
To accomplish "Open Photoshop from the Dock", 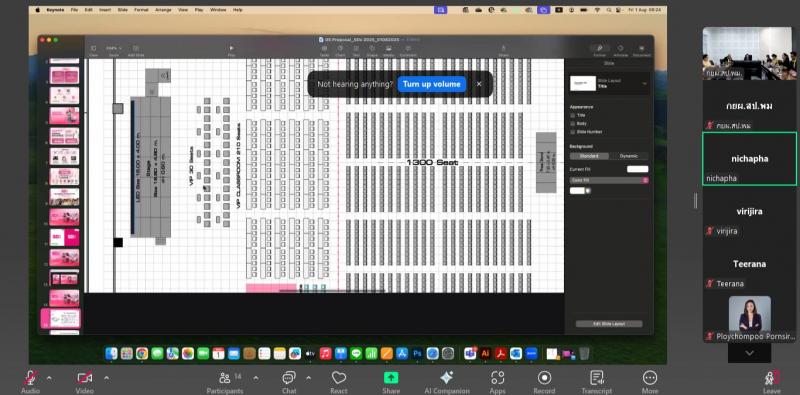I will (x=417, y=353).
